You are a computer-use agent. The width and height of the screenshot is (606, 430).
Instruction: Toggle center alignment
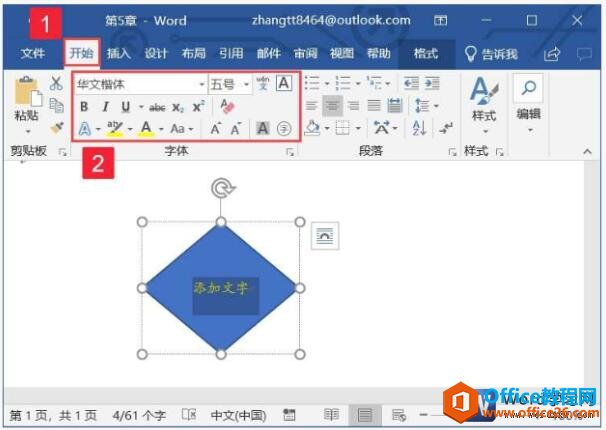tap(333, 105)
